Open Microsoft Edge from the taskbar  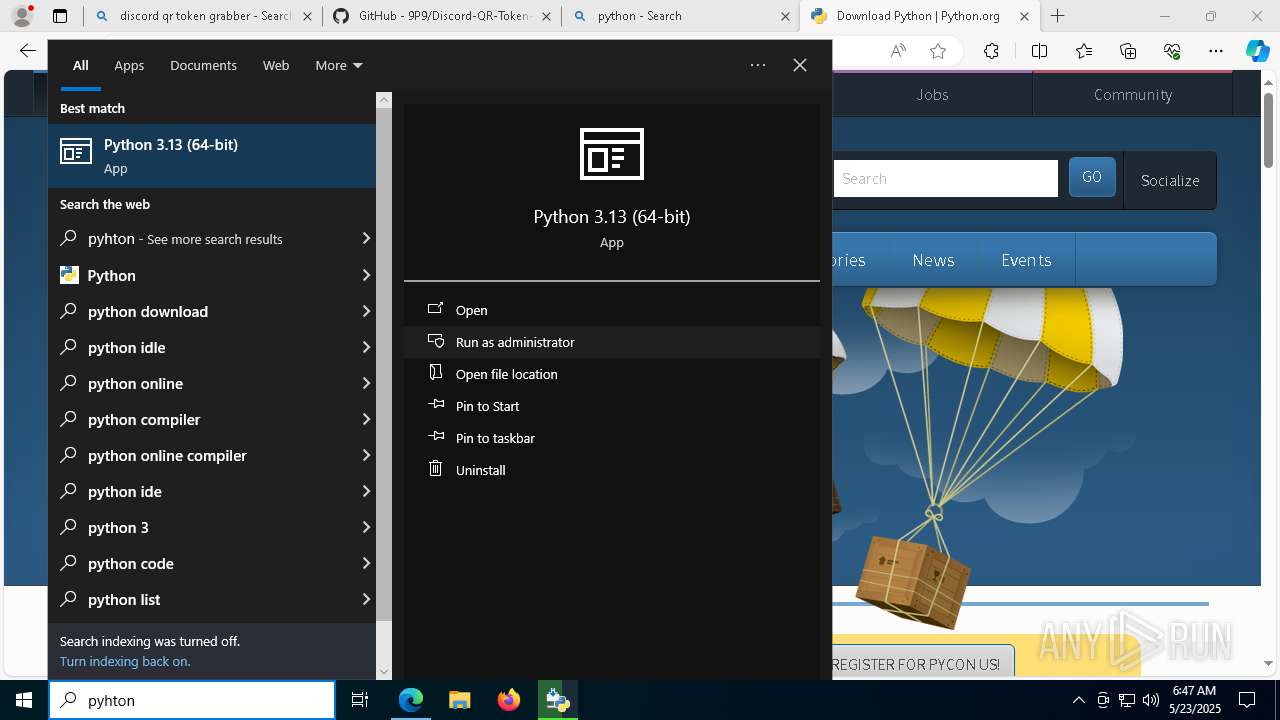[x=411, y=700]
